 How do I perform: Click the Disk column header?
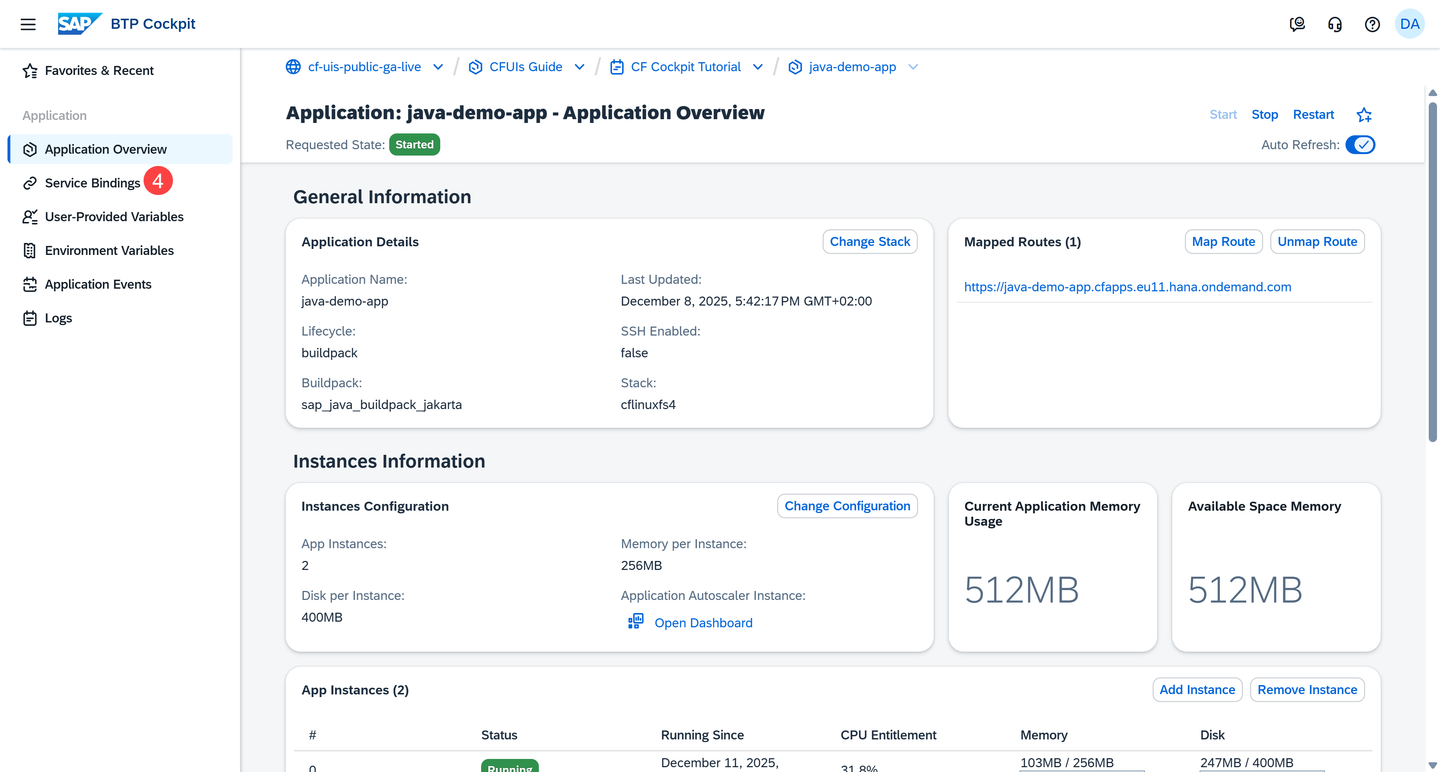click(x=1213, y=735)
